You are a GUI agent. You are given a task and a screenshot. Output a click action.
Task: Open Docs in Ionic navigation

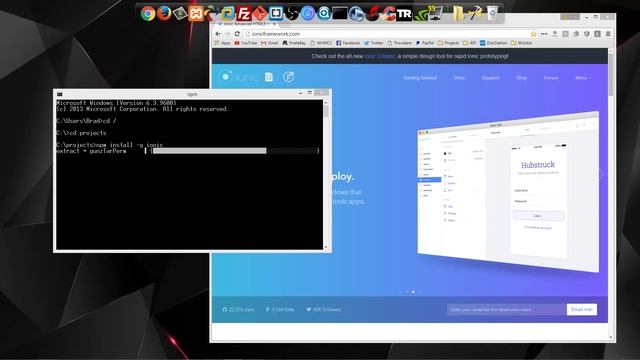(459, 78)
